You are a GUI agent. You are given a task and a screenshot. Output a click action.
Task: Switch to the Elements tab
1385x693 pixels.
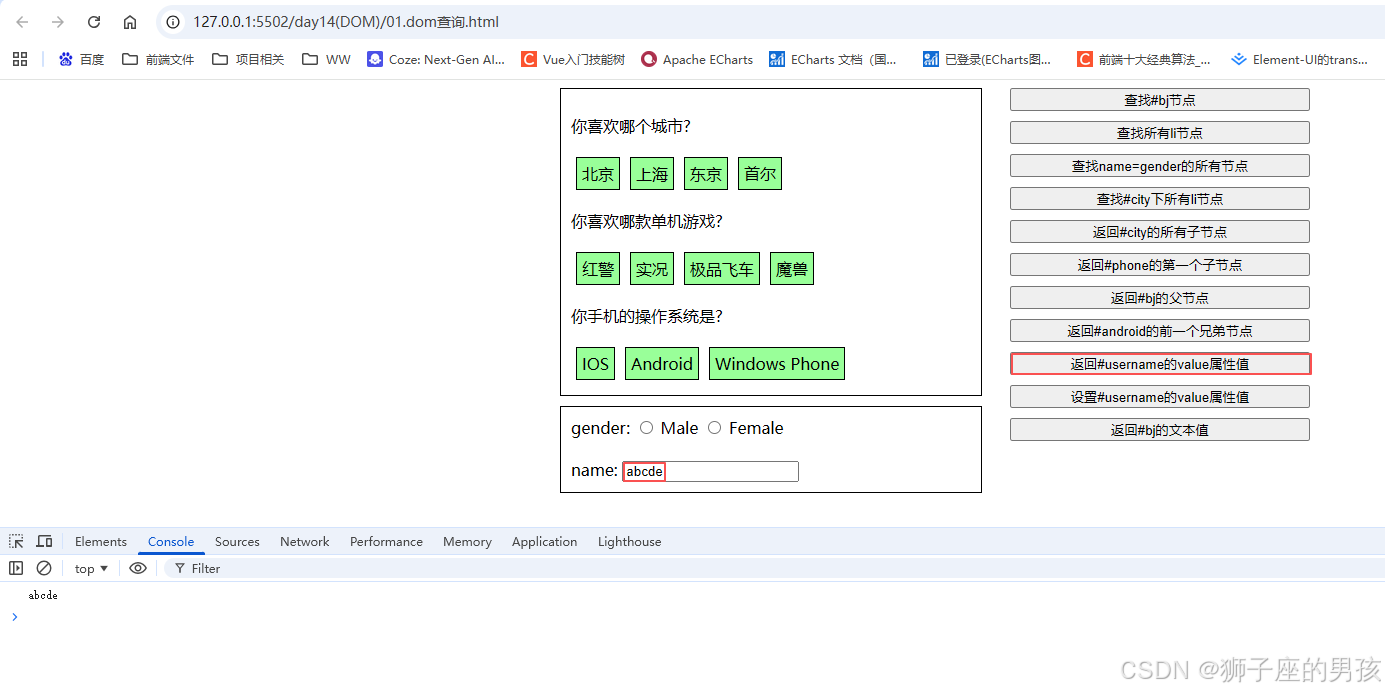tap(101, 541)
